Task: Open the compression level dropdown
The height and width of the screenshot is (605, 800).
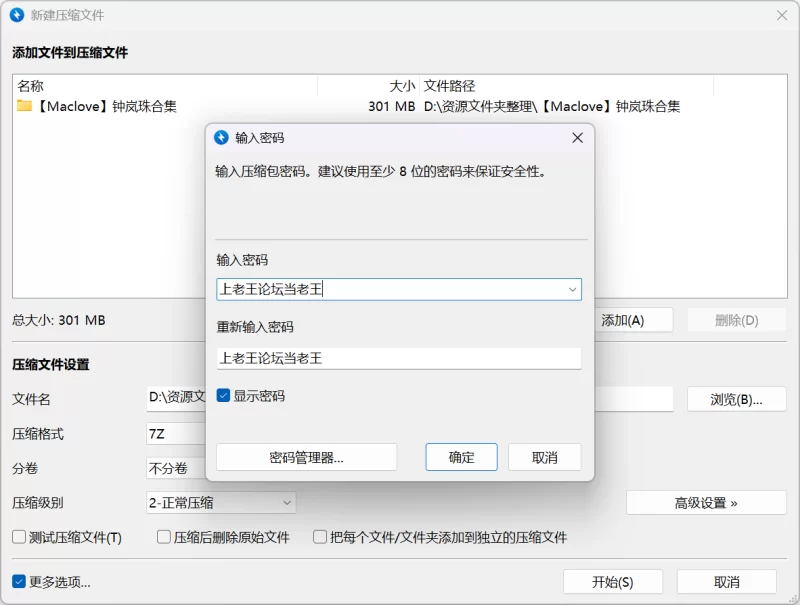Action: [220, 503]
